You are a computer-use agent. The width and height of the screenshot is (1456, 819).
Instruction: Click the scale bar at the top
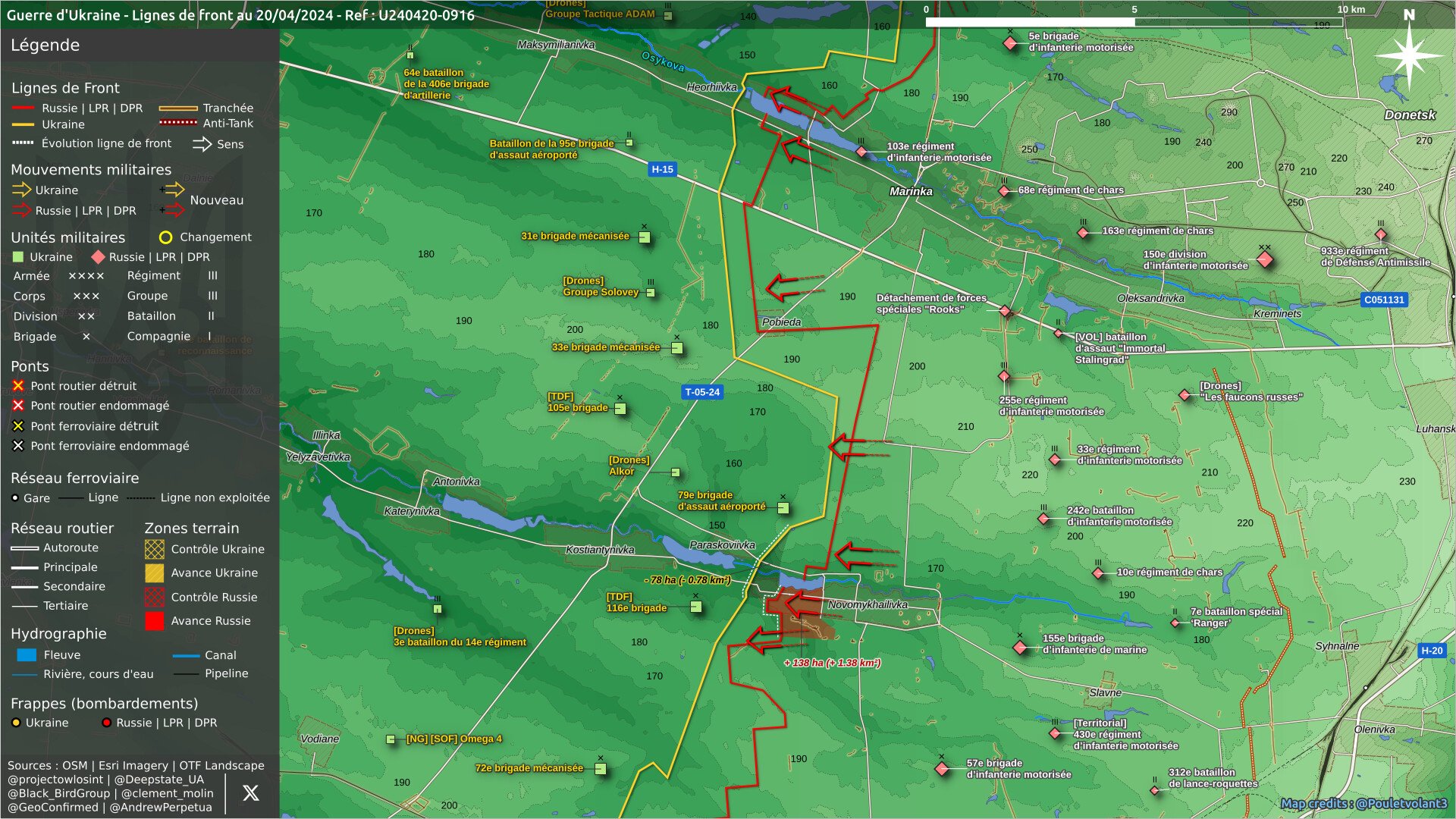coord(1134,22)
